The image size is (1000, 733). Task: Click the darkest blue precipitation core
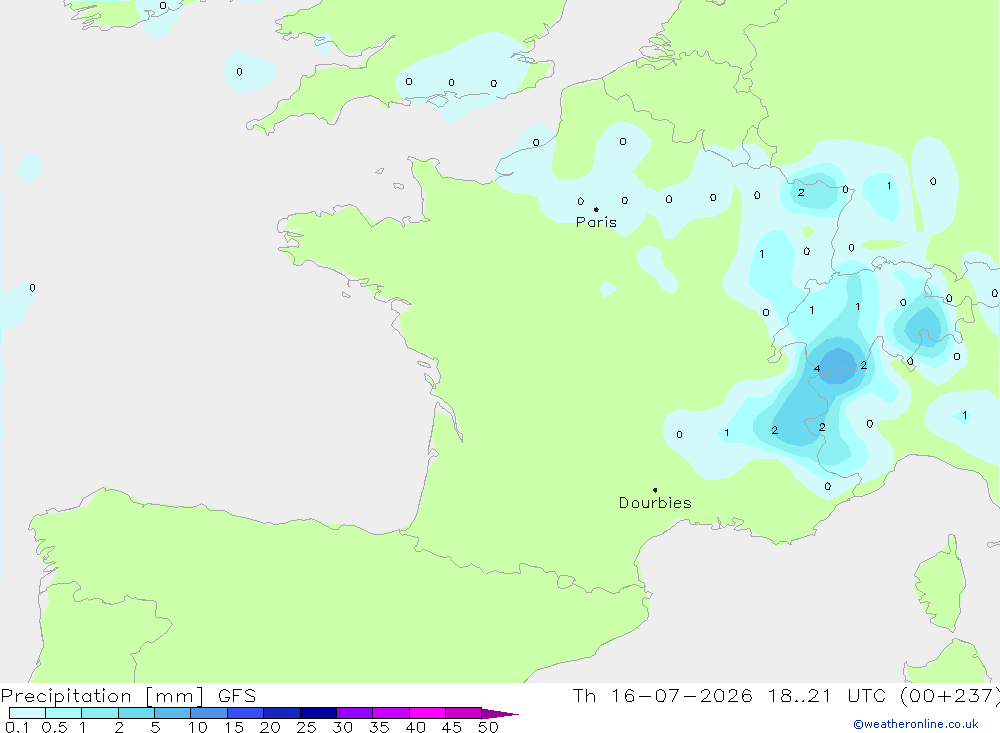coord(837,366)
